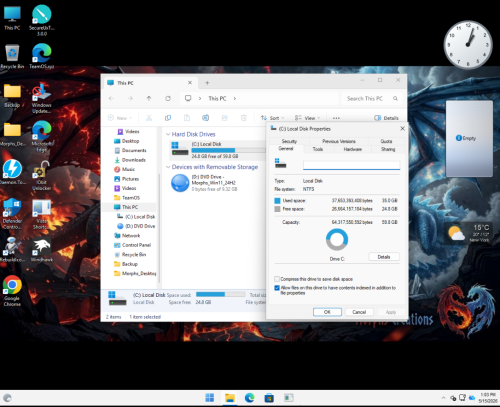This screenshot has width=500, height=407.
Task: Launch the Microsoft Edge desktop shortcut
Action: click(x=42, y=137)
